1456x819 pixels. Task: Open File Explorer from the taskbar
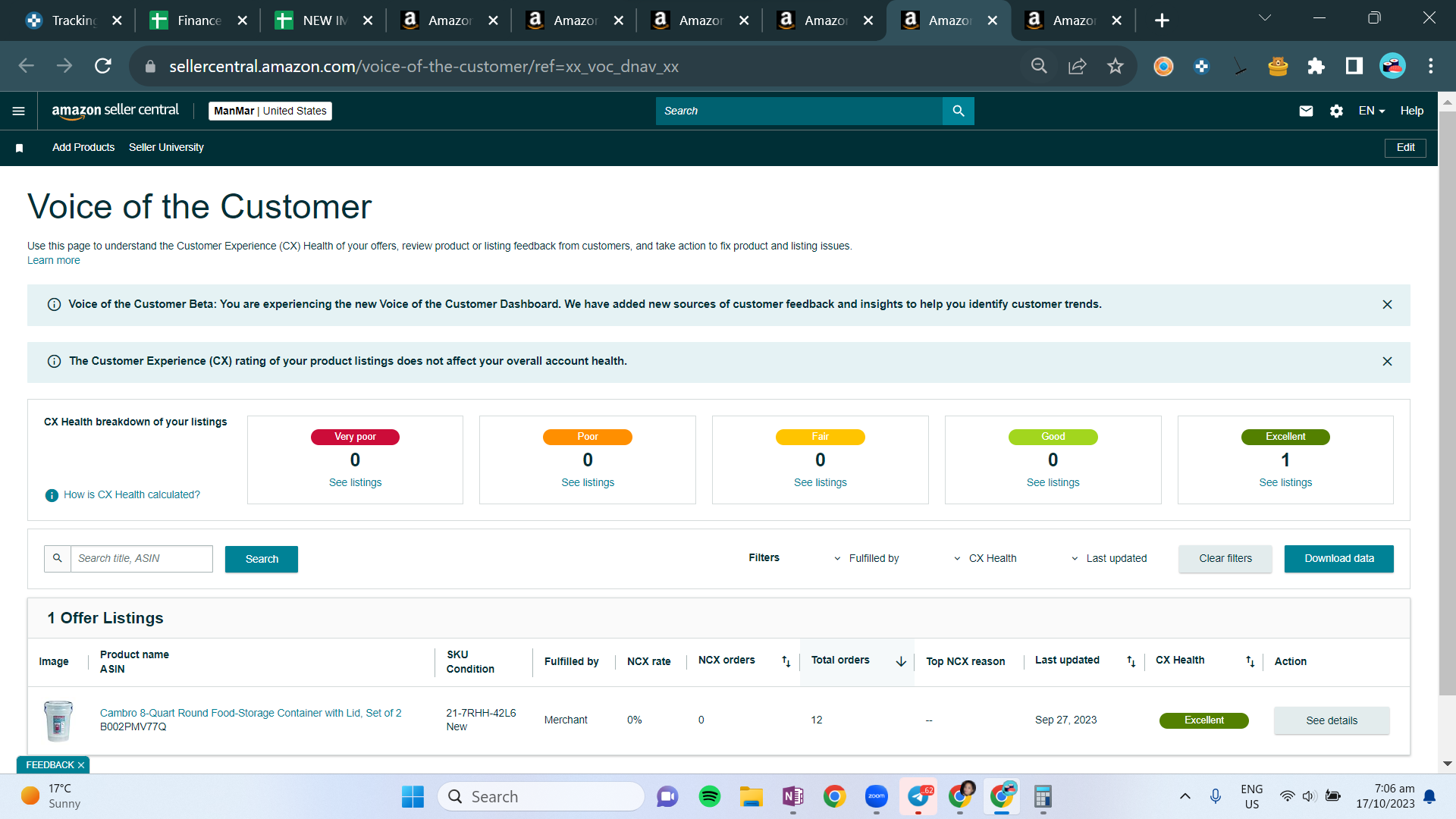point(752,796)
